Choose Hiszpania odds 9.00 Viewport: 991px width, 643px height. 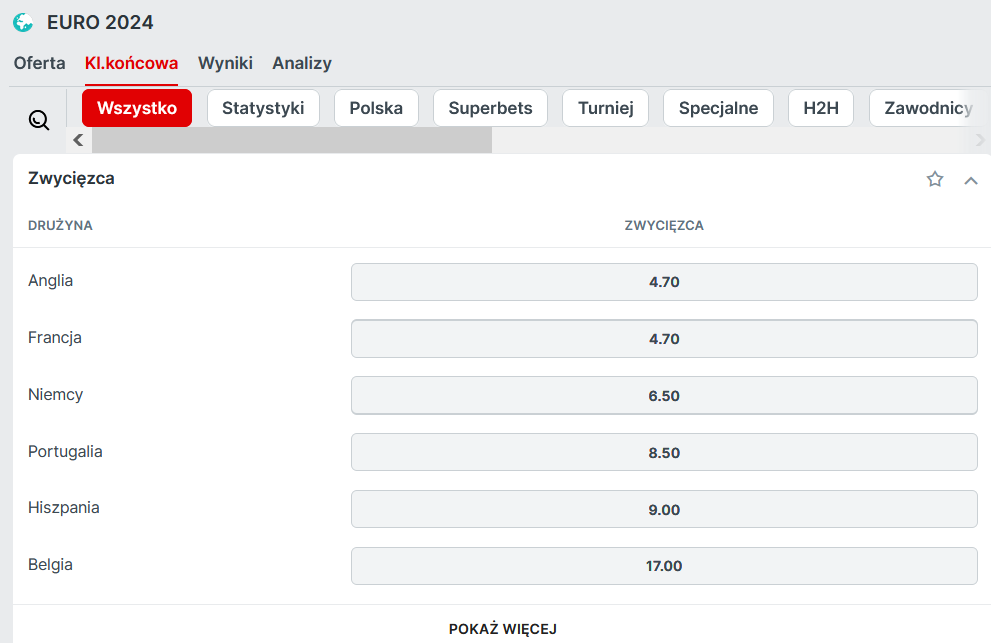click(x=664, y=510)
